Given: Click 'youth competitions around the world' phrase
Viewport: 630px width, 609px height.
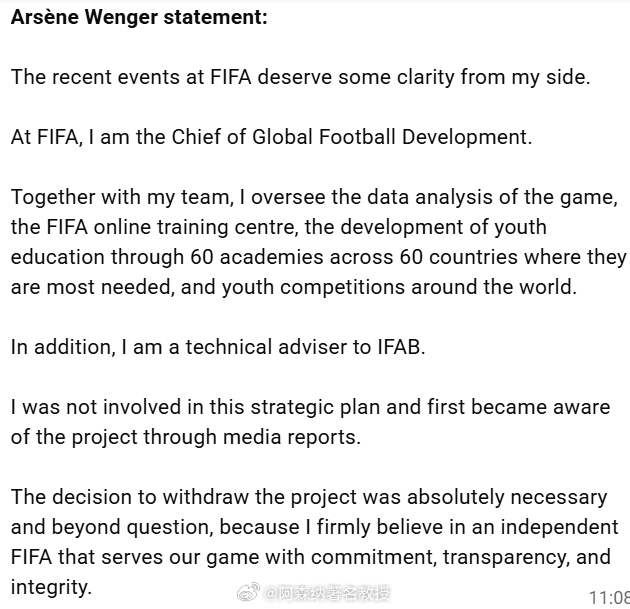Looking at the screenshot, I should pyautogui.click(x=399, y=287).
